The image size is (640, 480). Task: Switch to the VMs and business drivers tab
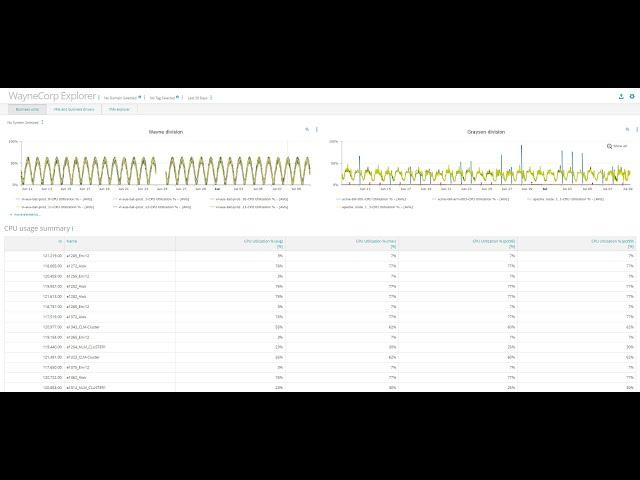coord(74,109)
